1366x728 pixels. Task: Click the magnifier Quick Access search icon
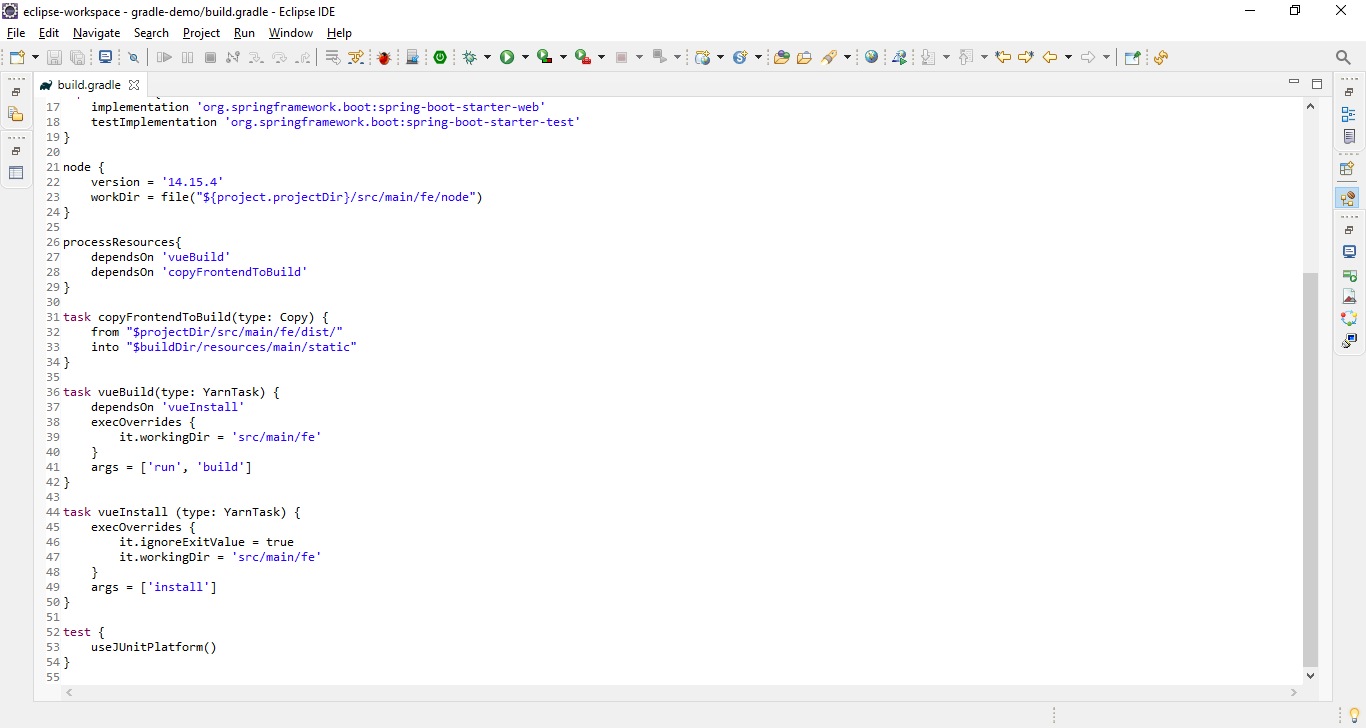(1343, 57)
